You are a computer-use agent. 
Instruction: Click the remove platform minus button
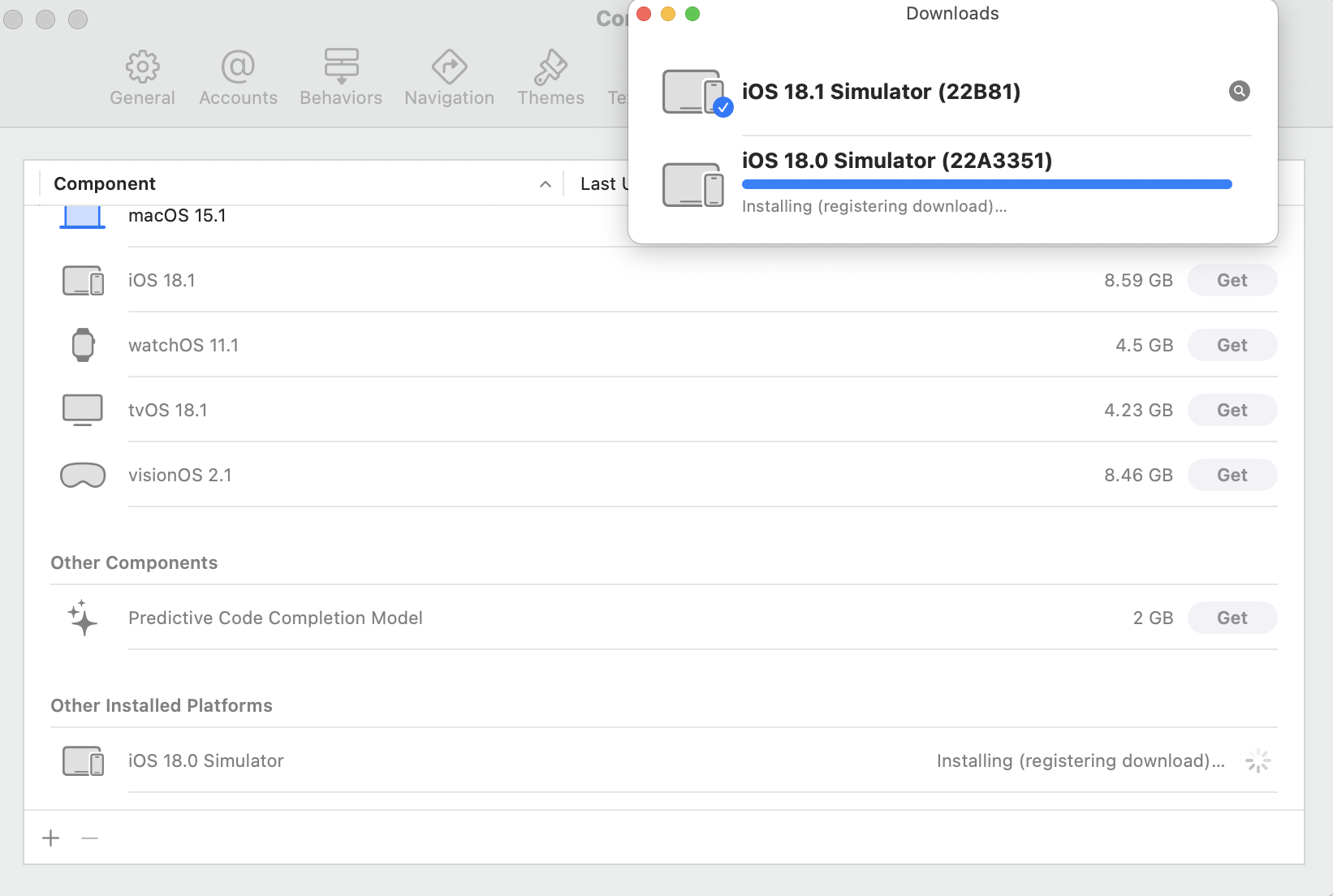tap(90, 838)
